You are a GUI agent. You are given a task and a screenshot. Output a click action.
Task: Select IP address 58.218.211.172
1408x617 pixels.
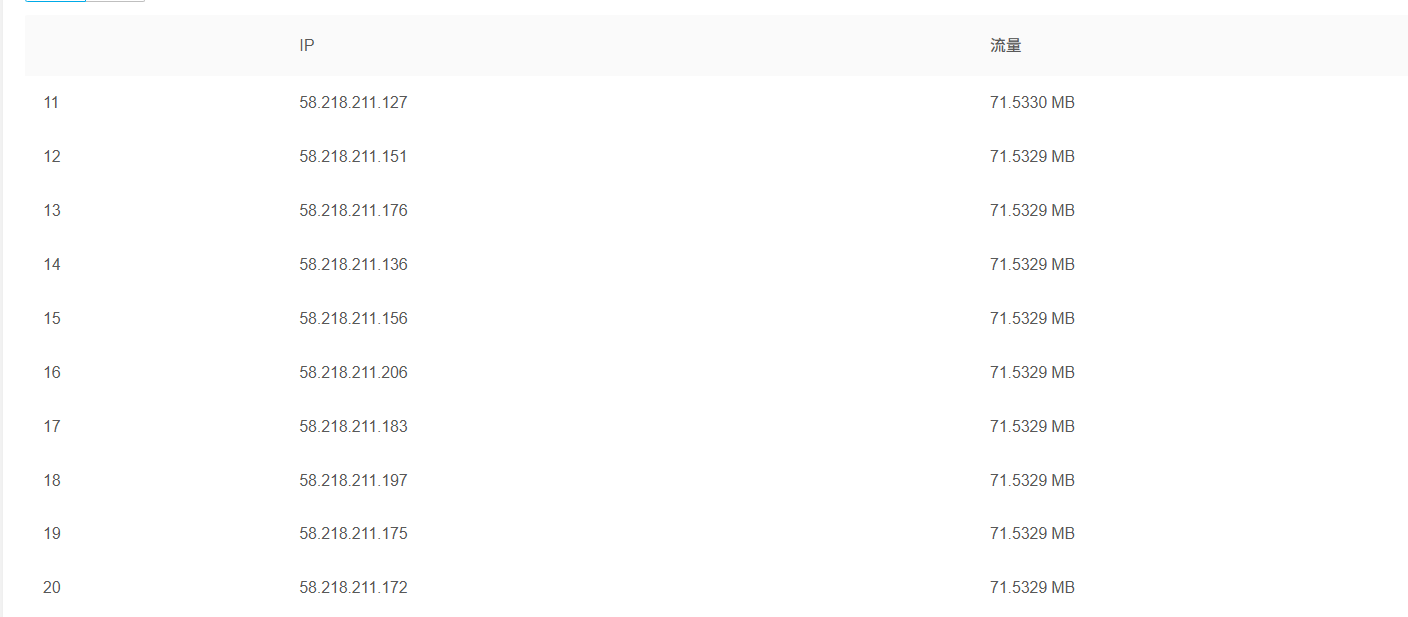pos(353,587)
